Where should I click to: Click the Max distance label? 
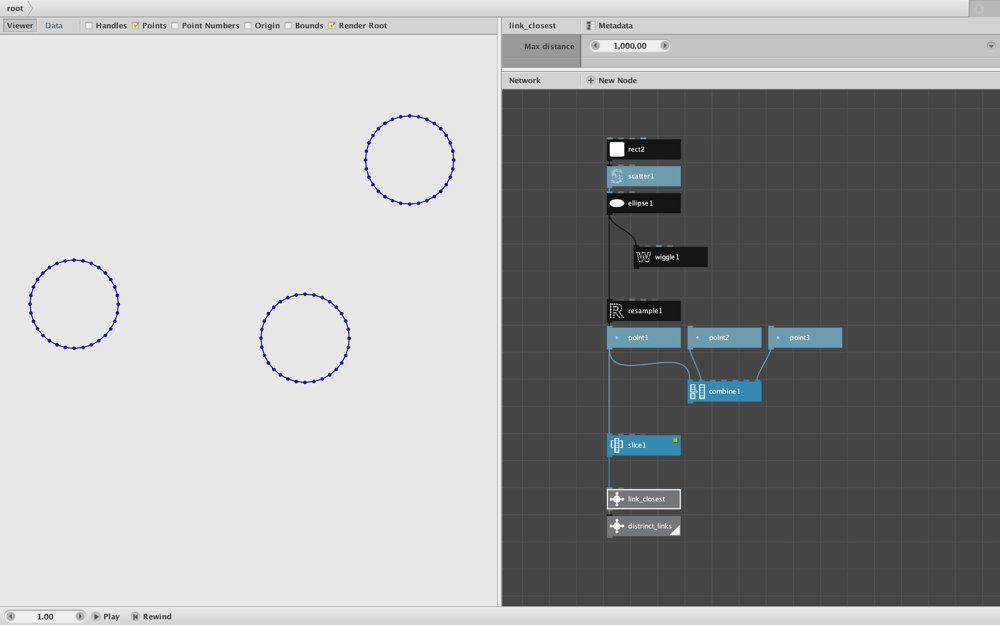pos(549,47)
